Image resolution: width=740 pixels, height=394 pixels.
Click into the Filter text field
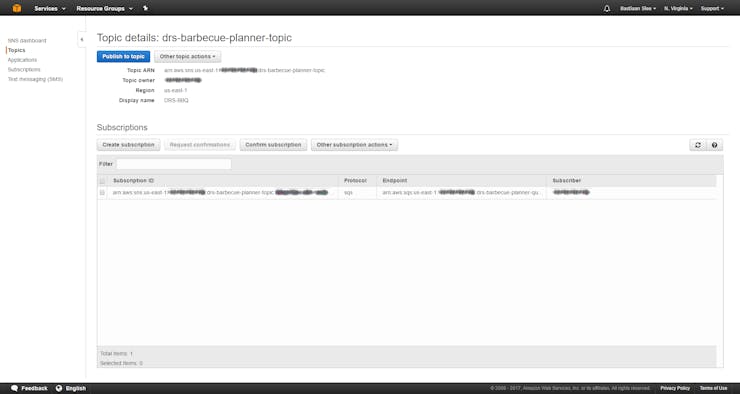174,164
